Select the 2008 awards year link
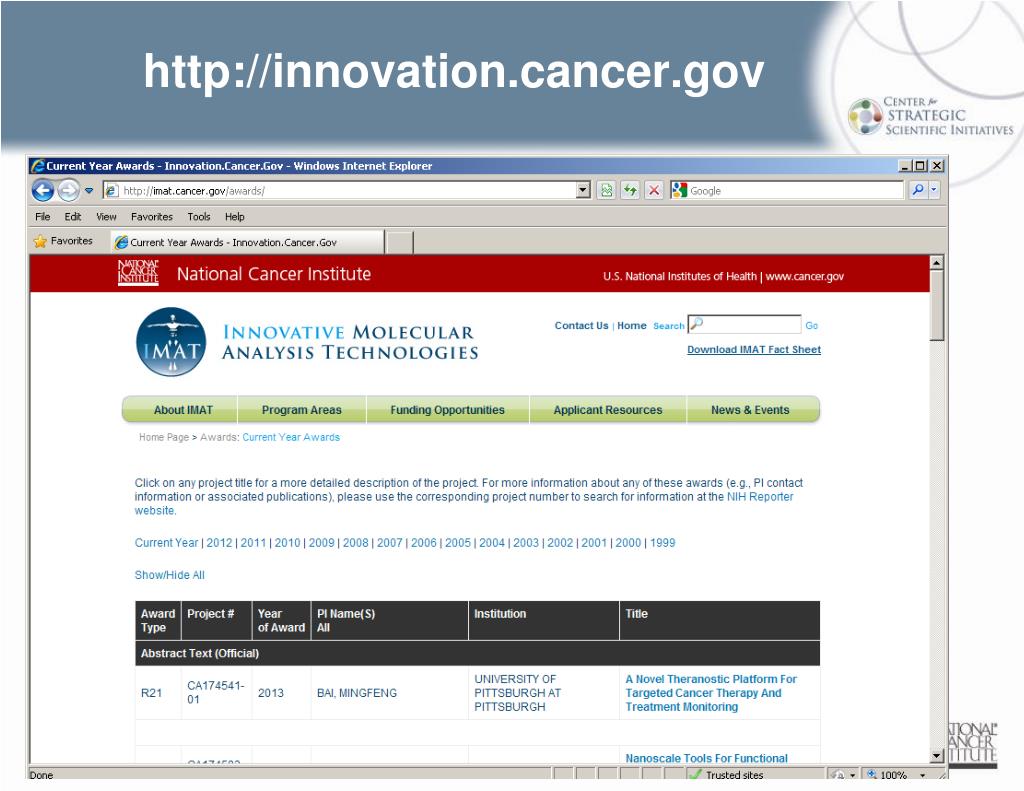This screenshot has width=1024, height=791. pyautogui.click(x=356, y=543)
